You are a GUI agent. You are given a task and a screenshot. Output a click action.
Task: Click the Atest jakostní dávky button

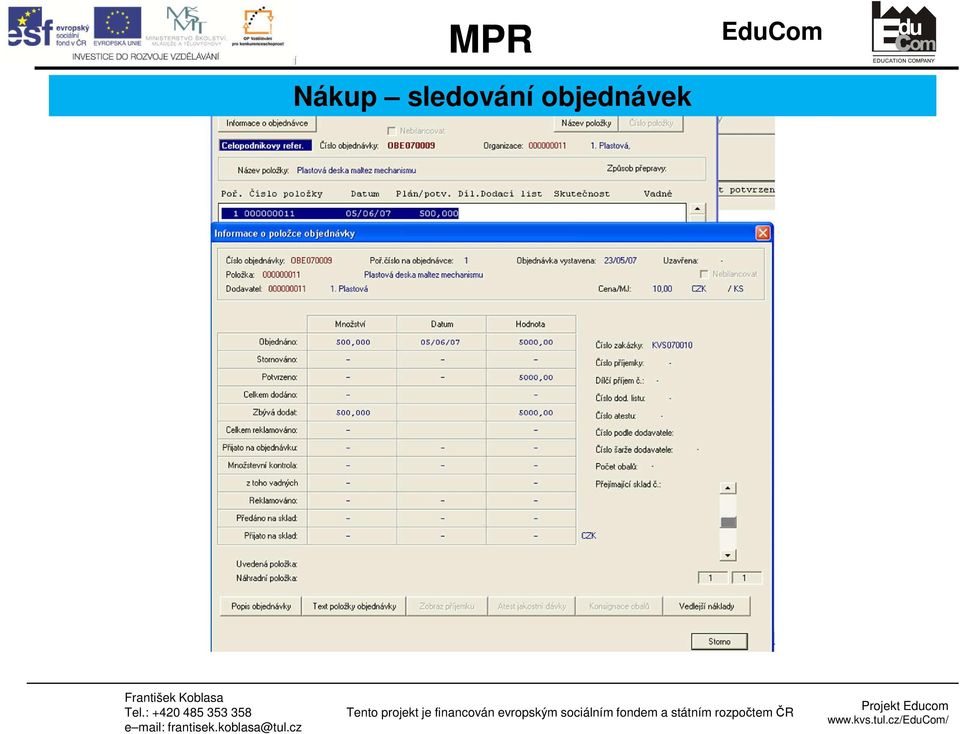point(531,606)
